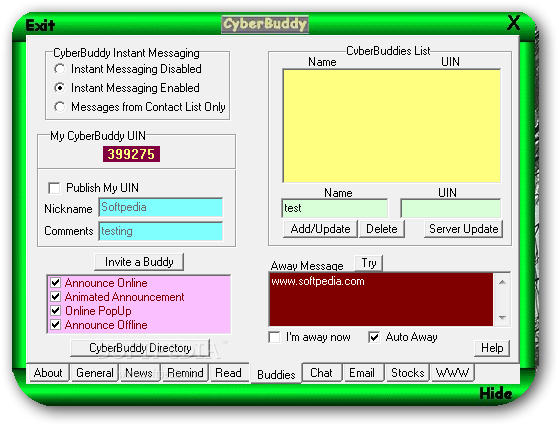Toggle the Publish My UIN checkbox

click(x=54, y=188)
